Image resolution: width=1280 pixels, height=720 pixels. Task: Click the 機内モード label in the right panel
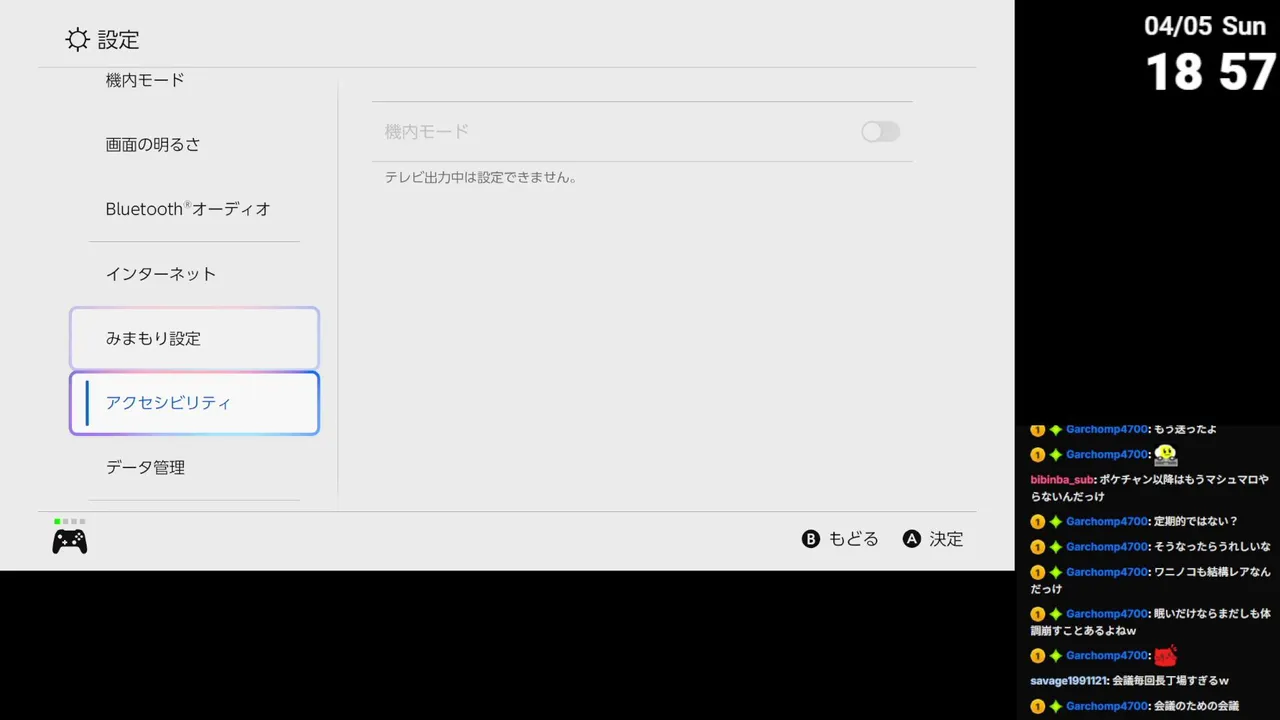point(427,131)
